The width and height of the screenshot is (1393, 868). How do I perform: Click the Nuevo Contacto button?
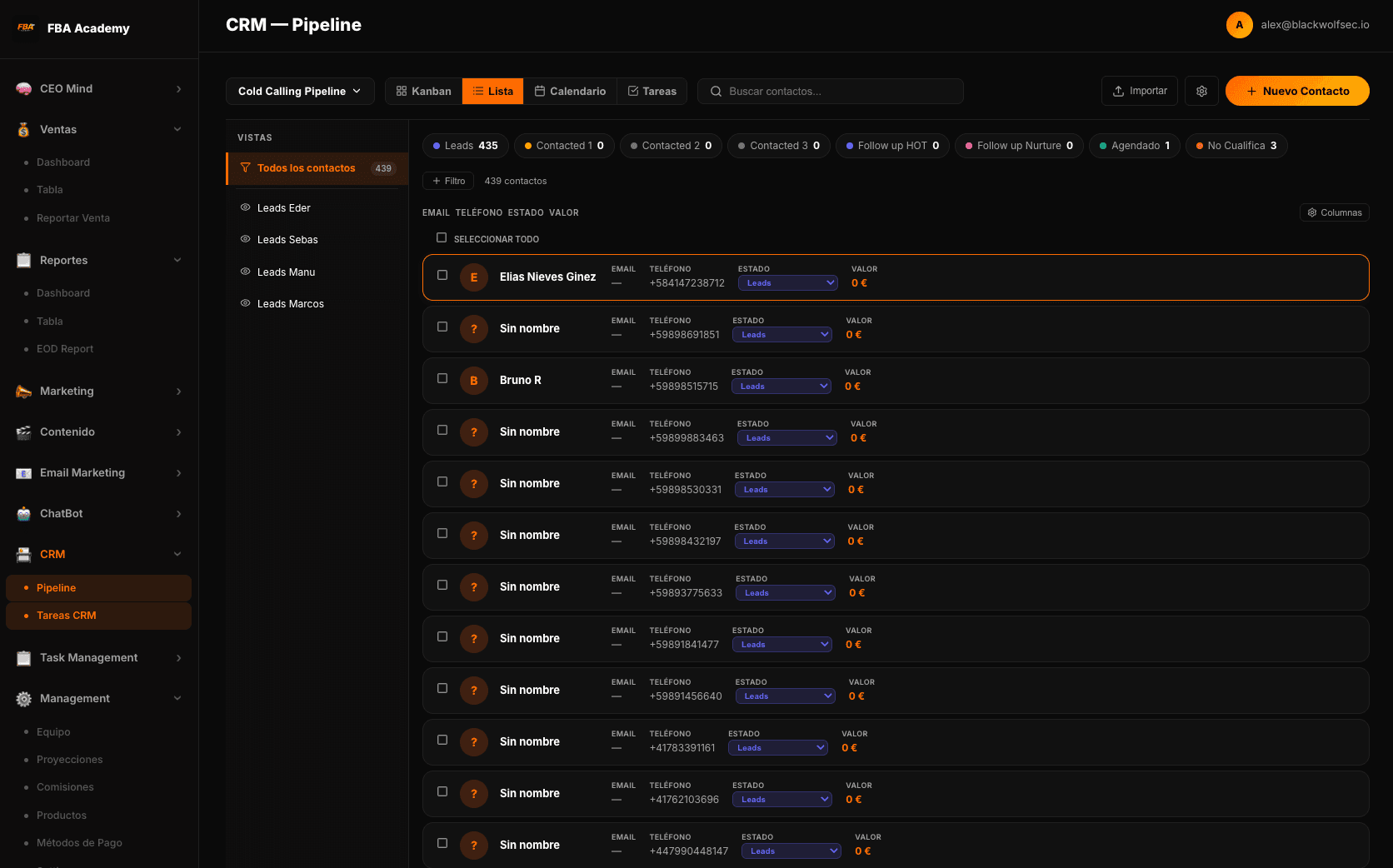pyautogui.click(x=1296, y=91)
